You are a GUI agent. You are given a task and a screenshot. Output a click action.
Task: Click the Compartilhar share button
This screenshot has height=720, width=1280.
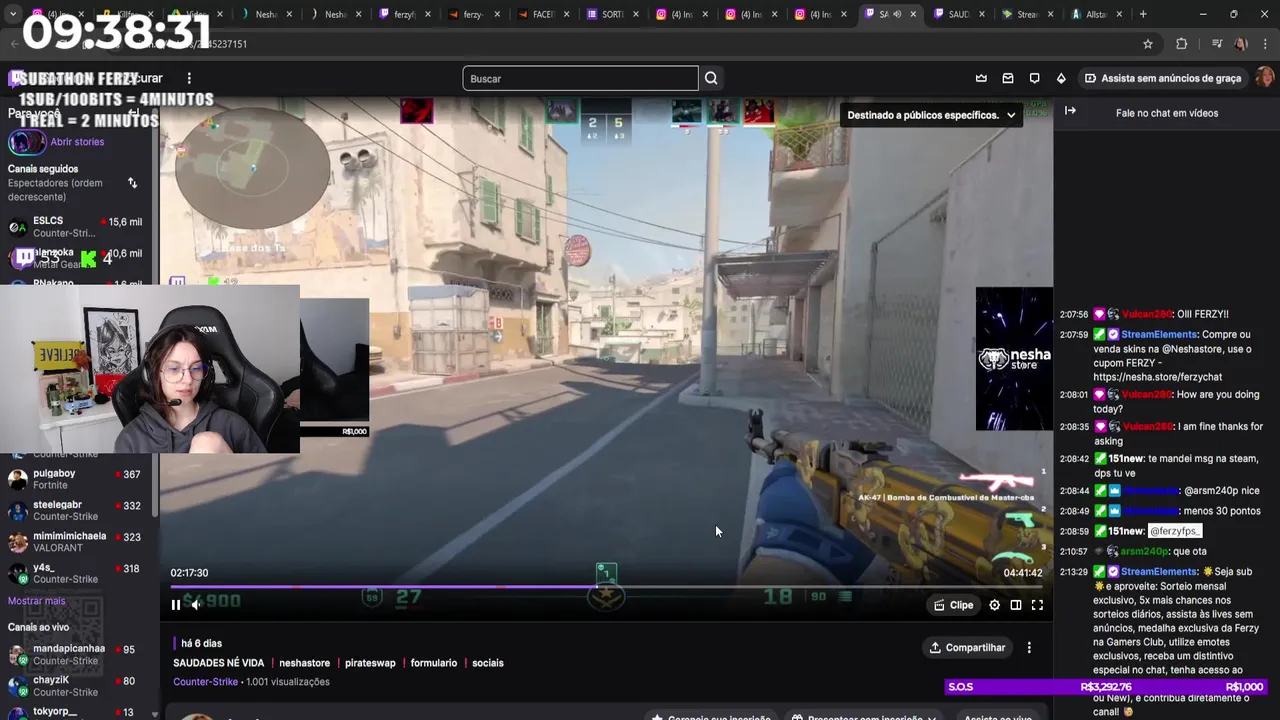(967, 648)
